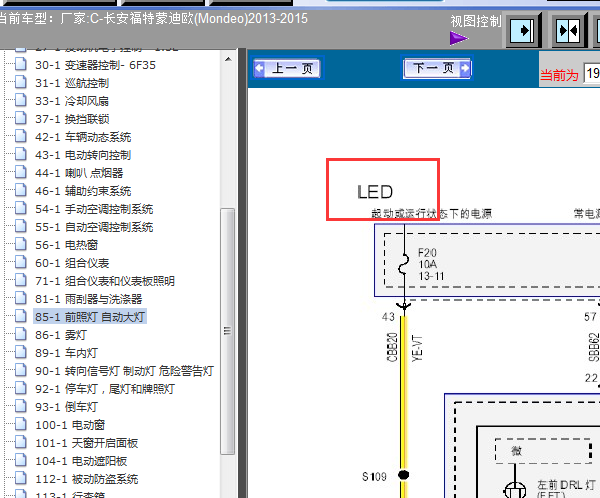Open 101-1 天窗开启面板 entry
Image resolution: width=600 pixels, height=498 pixels.
pos(86,443)
